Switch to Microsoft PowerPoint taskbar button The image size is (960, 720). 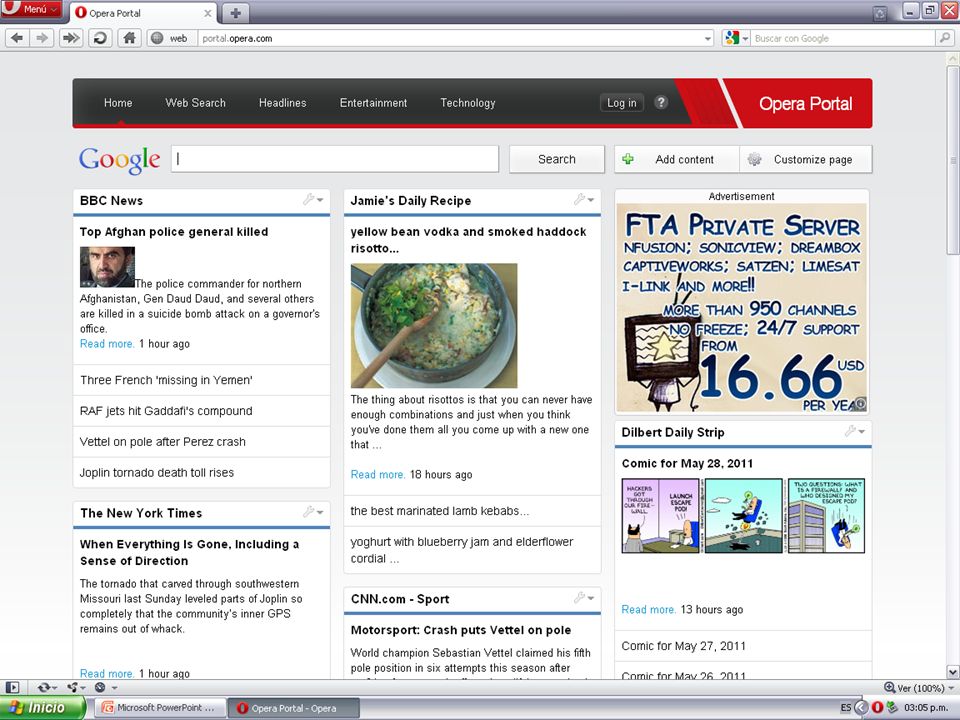pyautogui.click(x=159, y=708)
